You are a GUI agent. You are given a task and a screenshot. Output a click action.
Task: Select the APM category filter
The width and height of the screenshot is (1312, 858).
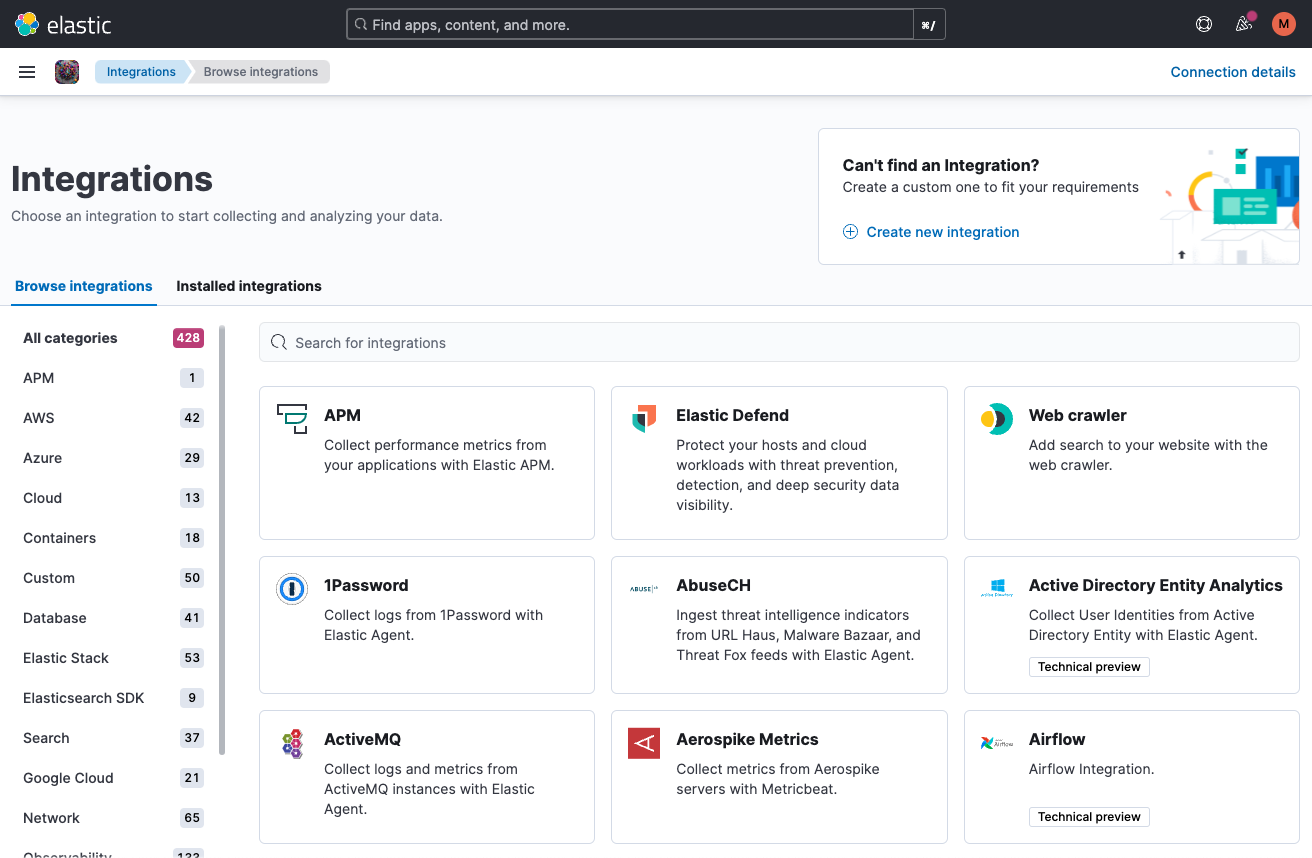(113, 378)
